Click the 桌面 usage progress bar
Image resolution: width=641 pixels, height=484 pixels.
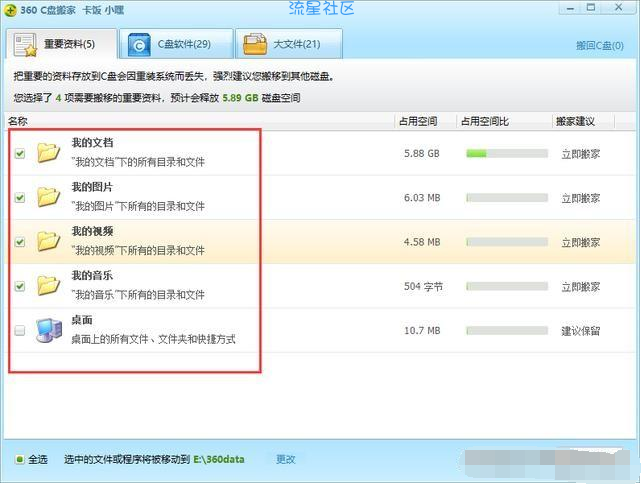point(507,330)
